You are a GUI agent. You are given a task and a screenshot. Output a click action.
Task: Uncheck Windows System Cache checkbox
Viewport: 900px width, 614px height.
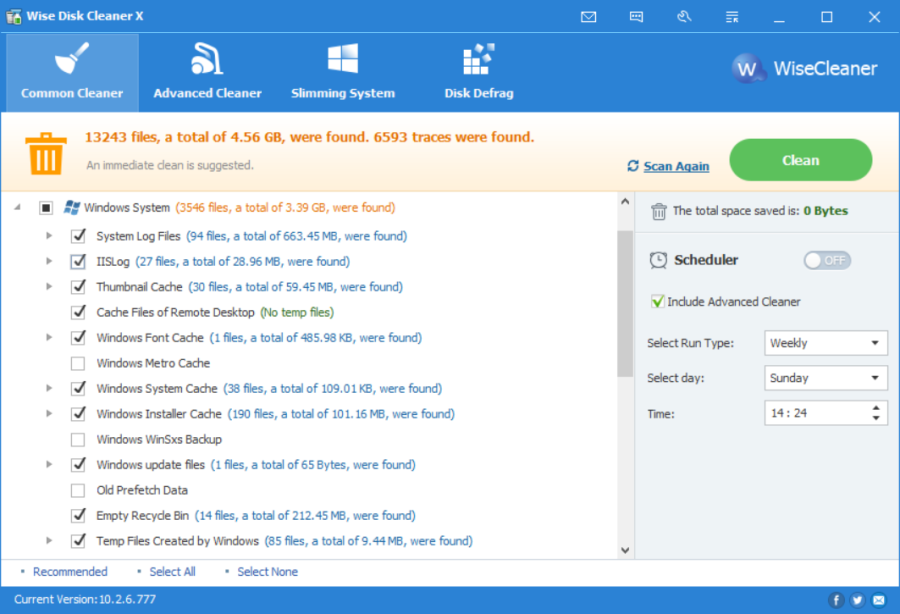78,388
